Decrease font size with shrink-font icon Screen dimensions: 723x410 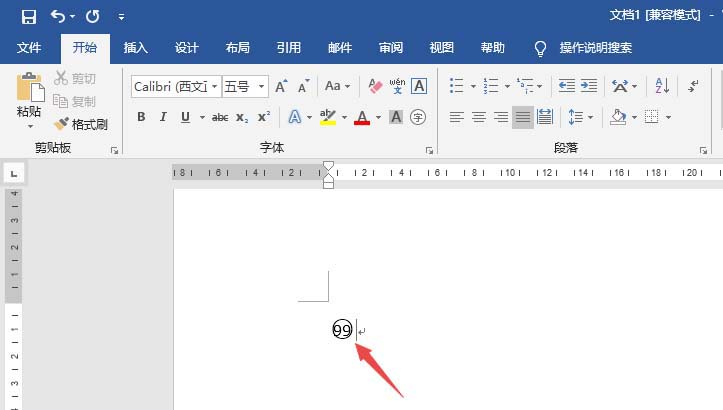303,86
